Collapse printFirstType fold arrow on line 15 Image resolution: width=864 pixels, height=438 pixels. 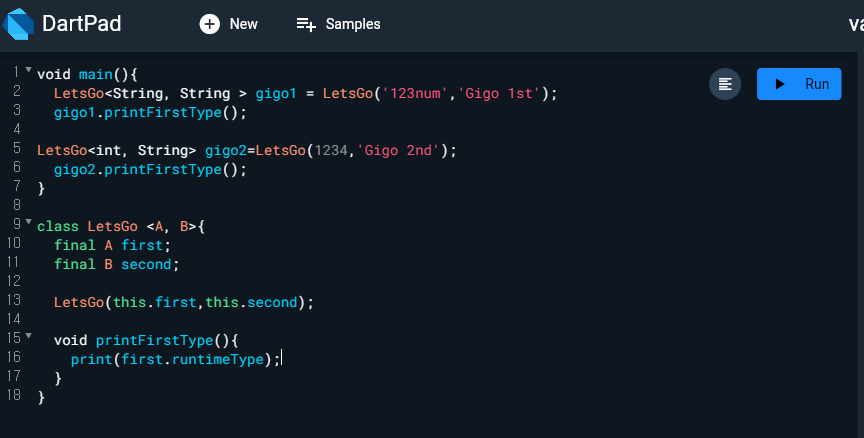pyautogui.click(x=29, y=336)
